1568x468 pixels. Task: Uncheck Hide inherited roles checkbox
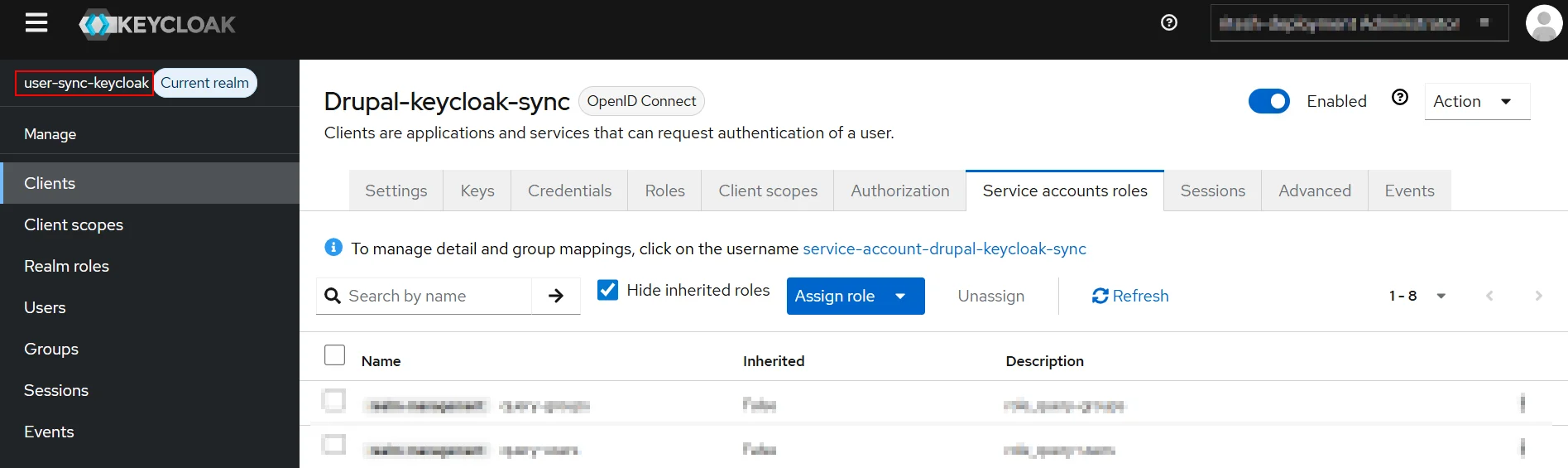pos(607,290)
